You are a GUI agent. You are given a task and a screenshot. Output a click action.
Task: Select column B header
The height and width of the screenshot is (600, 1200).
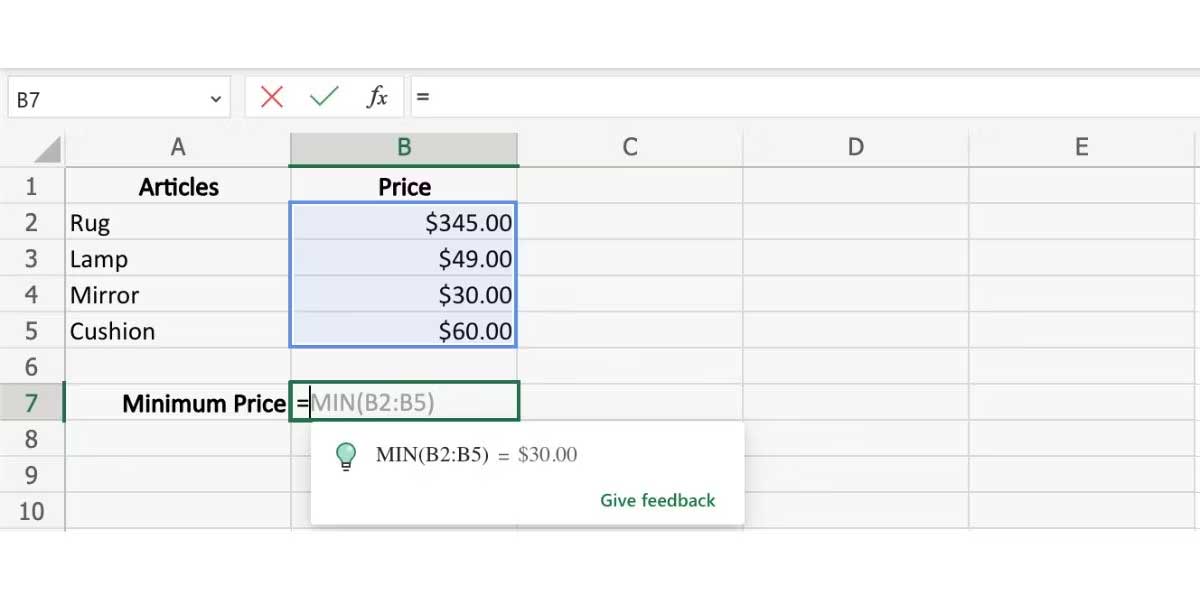(x=403, y=146)
